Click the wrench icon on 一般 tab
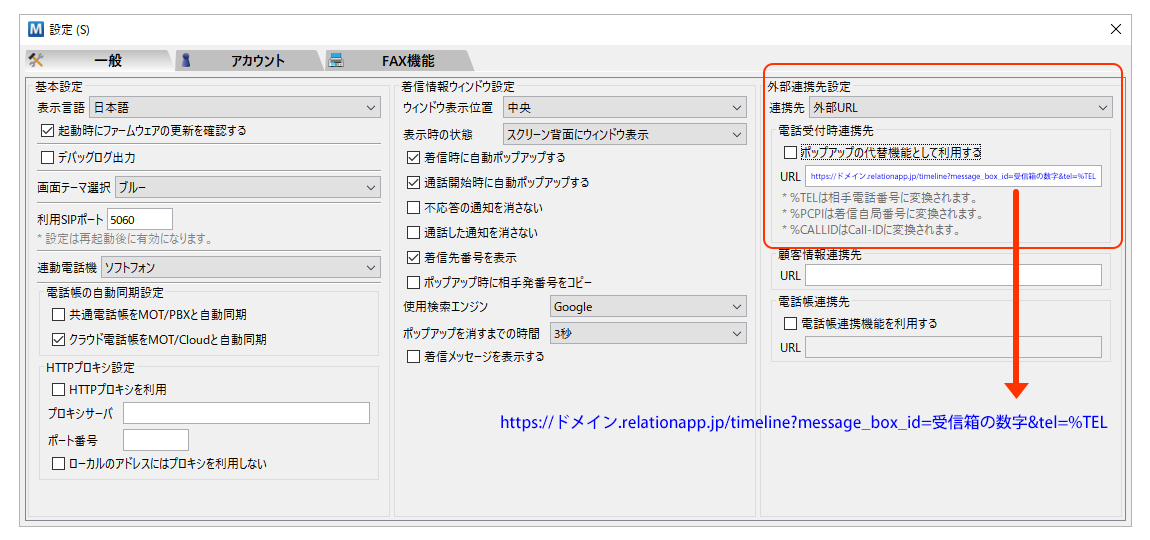The image size is (1150, 540). click(x=37, y=60)
